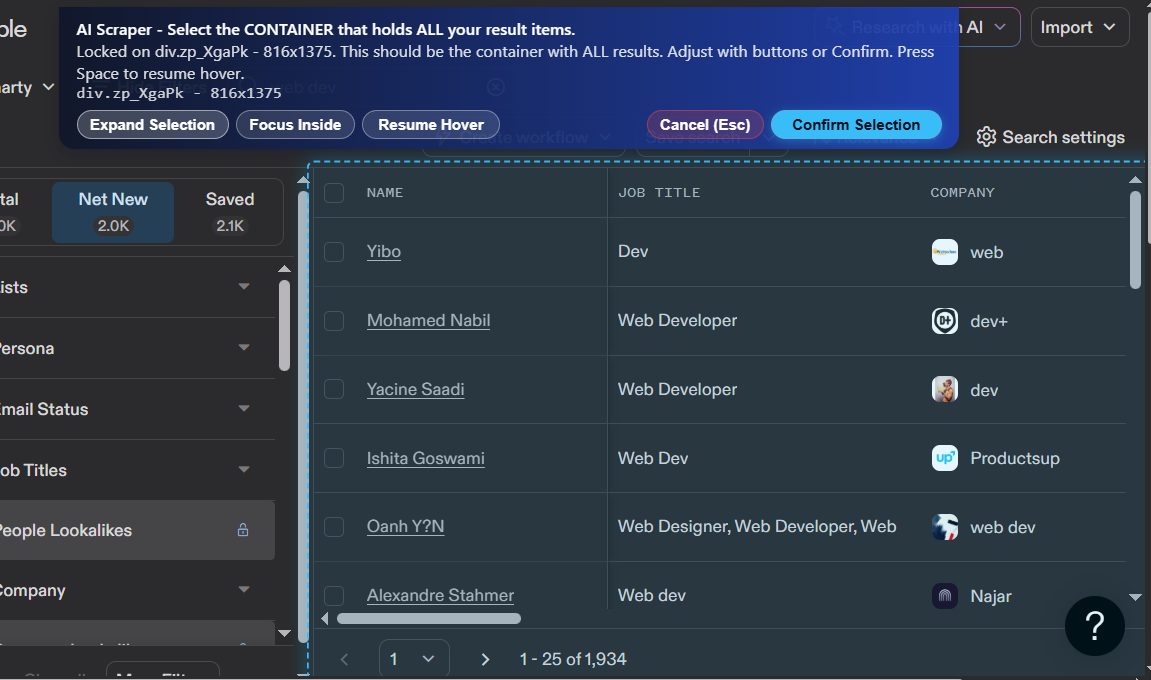The image size is (1151, 680).
Task: Click the JOB TITLE column header
Action: pyautogui.click(x=659, y=192)
